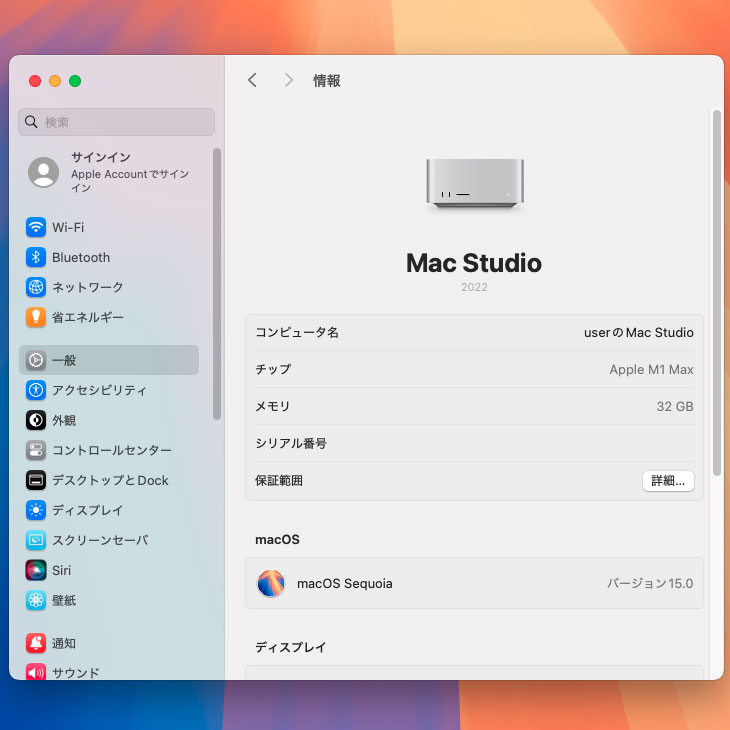This screenshot has width=730, height=730.
Task: Open Wi-Fi settings icon in sidebar
Action: coord(36,227)
